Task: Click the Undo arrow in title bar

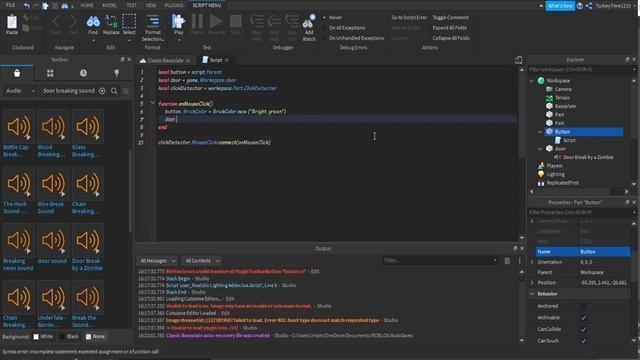Action: point(27,5)
